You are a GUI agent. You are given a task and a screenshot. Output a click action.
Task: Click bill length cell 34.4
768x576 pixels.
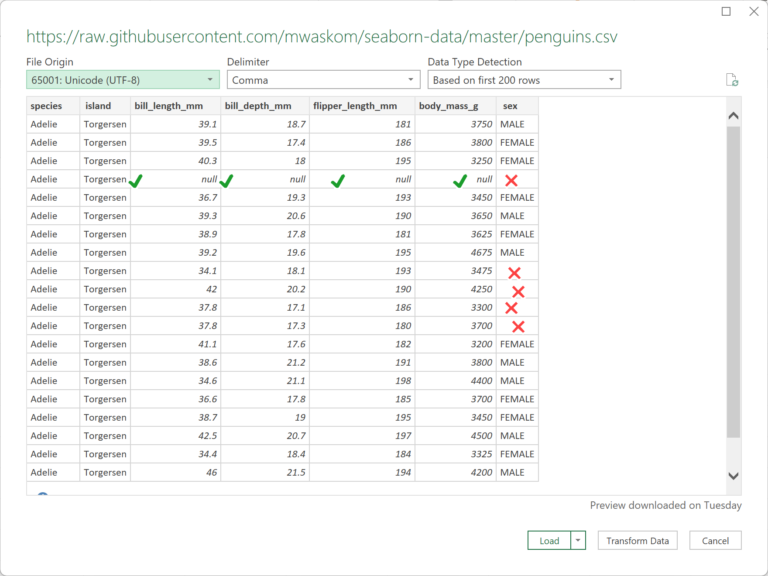tap(175, 454)
